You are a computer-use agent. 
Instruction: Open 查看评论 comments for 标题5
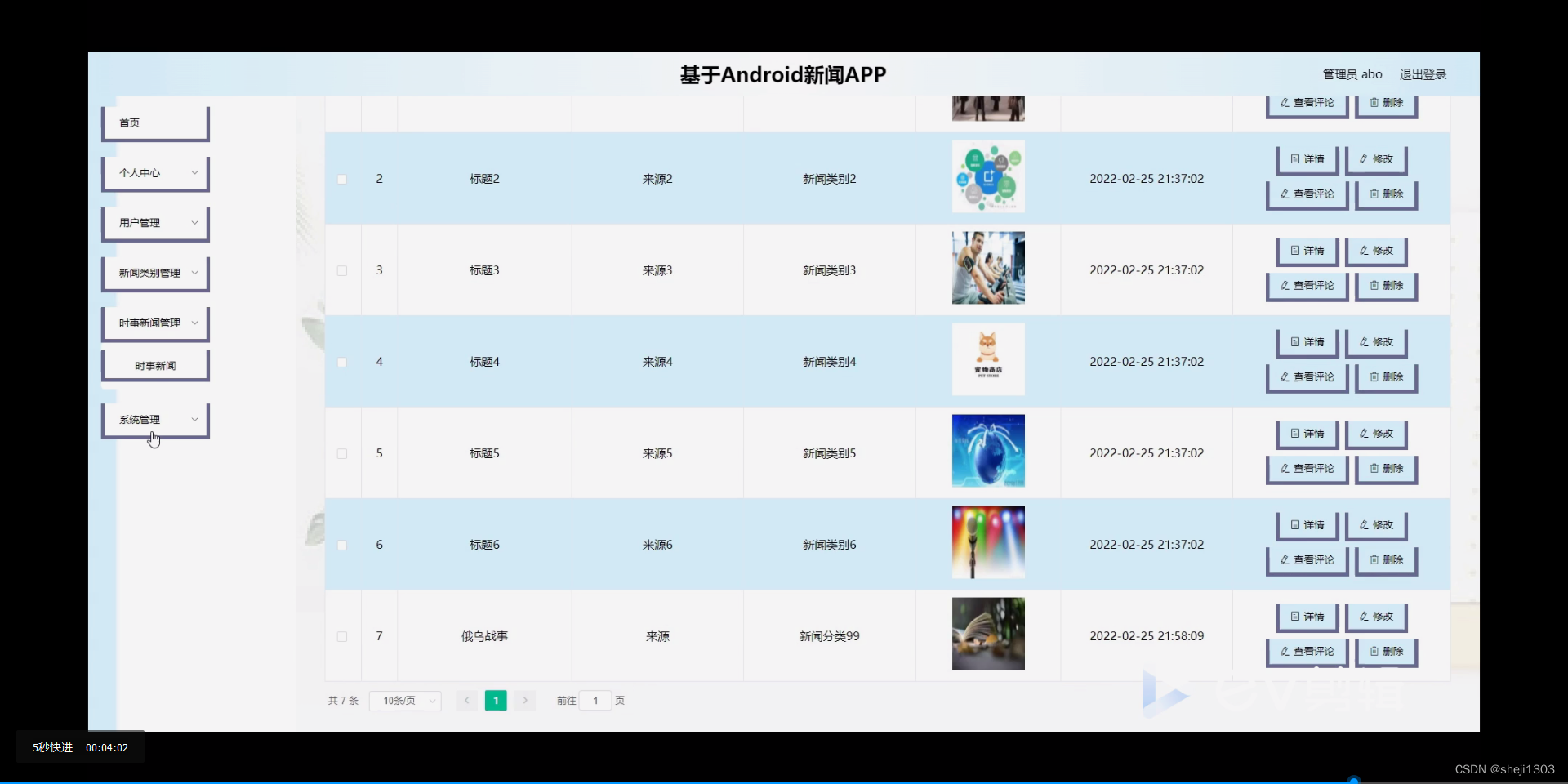click(1305, 469)
